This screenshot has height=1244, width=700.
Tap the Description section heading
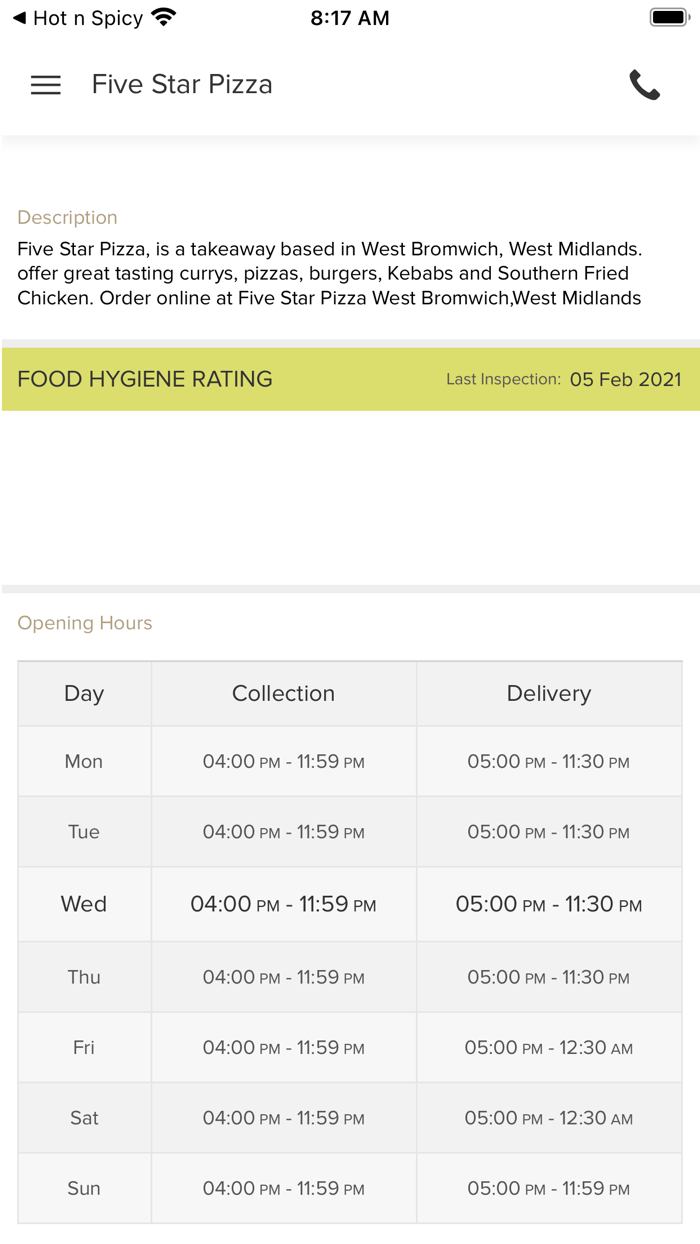click(67, 217)
